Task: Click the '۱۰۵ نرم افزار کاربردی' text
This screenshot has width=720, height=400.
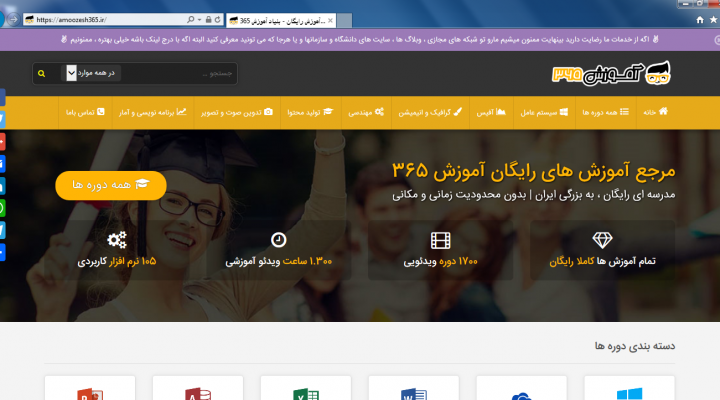Action: point(117,261)
